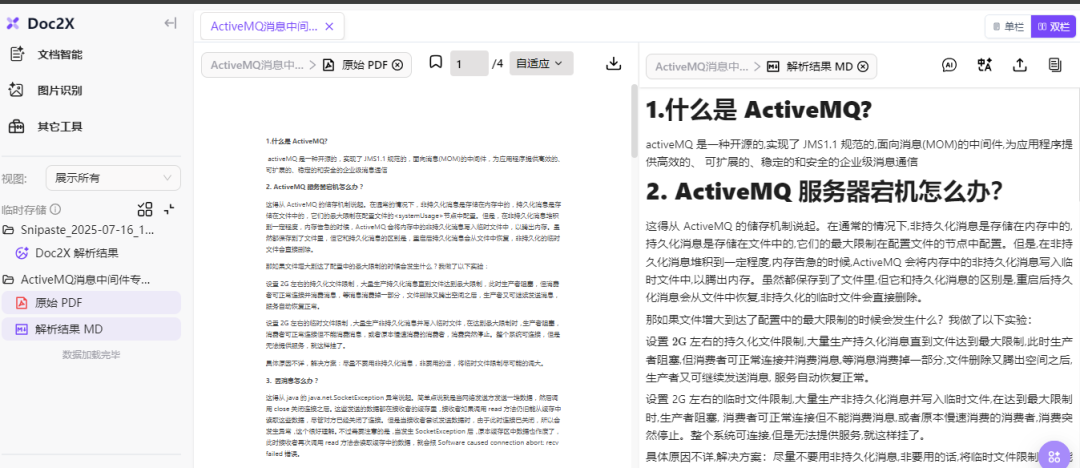Open 图片识别 image recognition
Screen dimensions: 1080x468
tap(46, 90)
